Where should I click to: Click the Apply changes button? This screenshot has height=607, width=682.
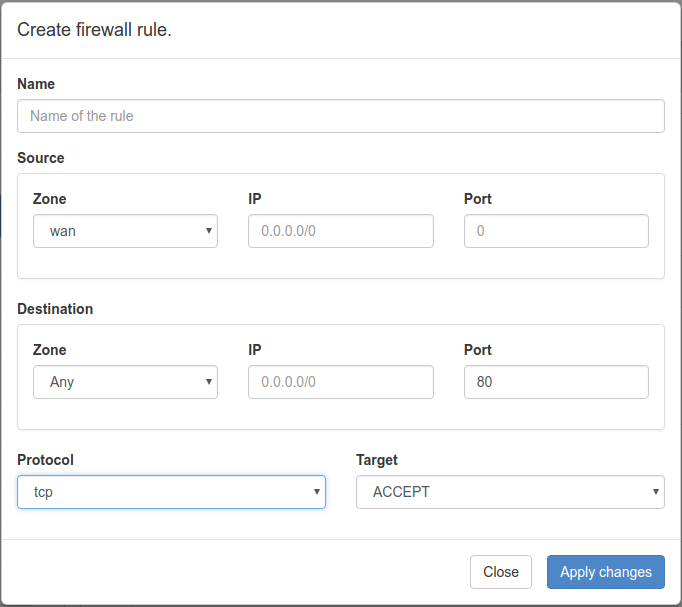[x=605, y=572]
